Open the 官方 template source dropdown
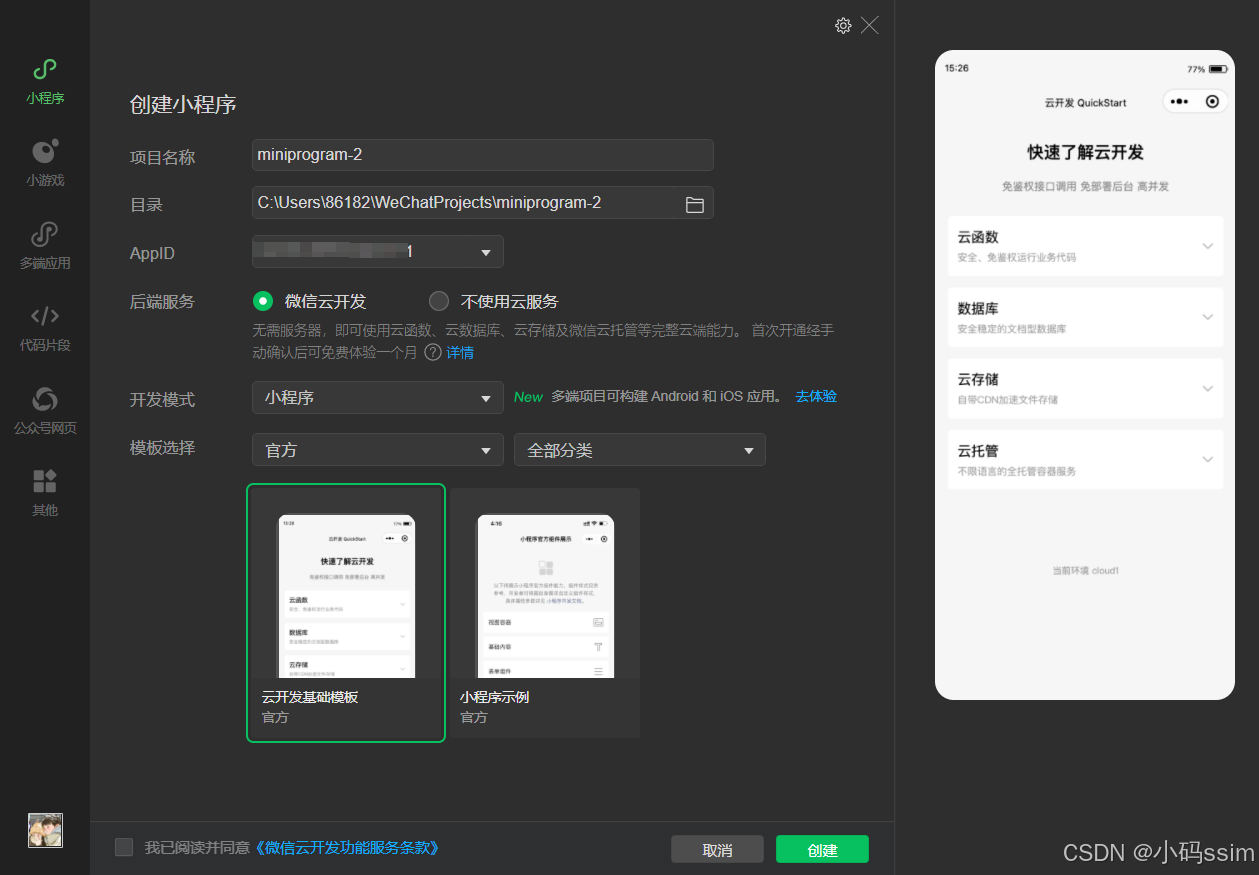Screen dimensions: 1259x875 pos(378,450)
